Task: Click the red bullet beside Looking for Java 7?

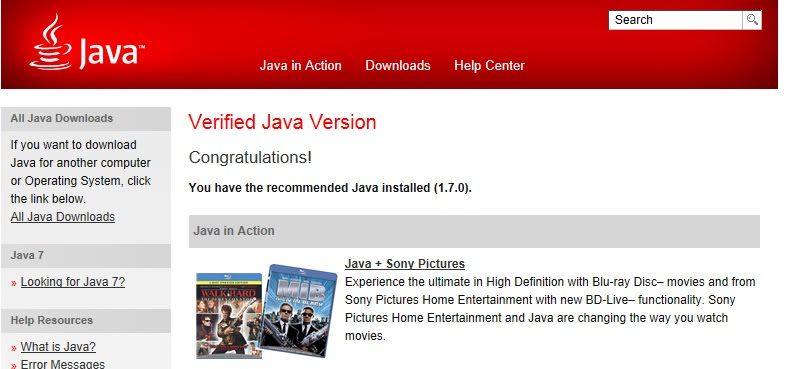Action: click(x=14, y=283)
